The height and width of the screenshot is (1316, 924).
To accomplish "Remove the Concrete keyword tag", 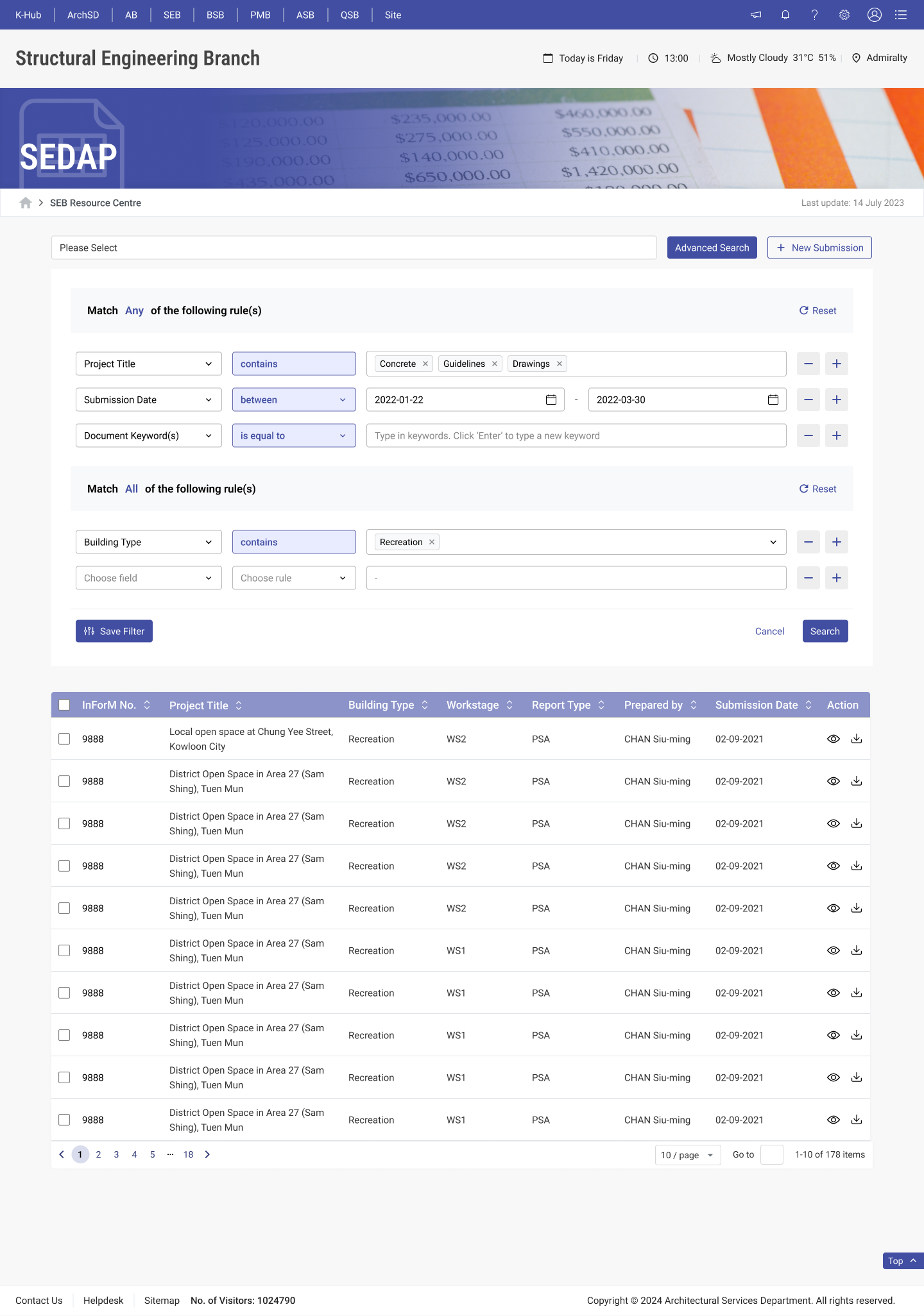I will [425, 364].
